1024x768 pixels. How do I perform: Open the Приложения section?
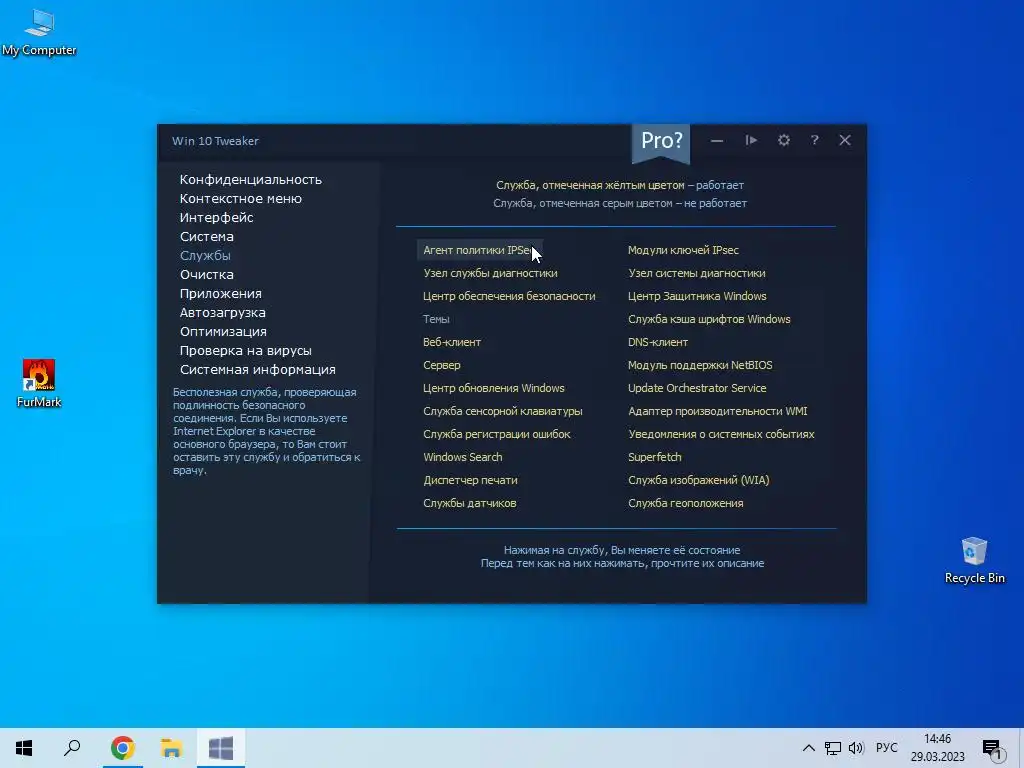click(x=221, y=293)
